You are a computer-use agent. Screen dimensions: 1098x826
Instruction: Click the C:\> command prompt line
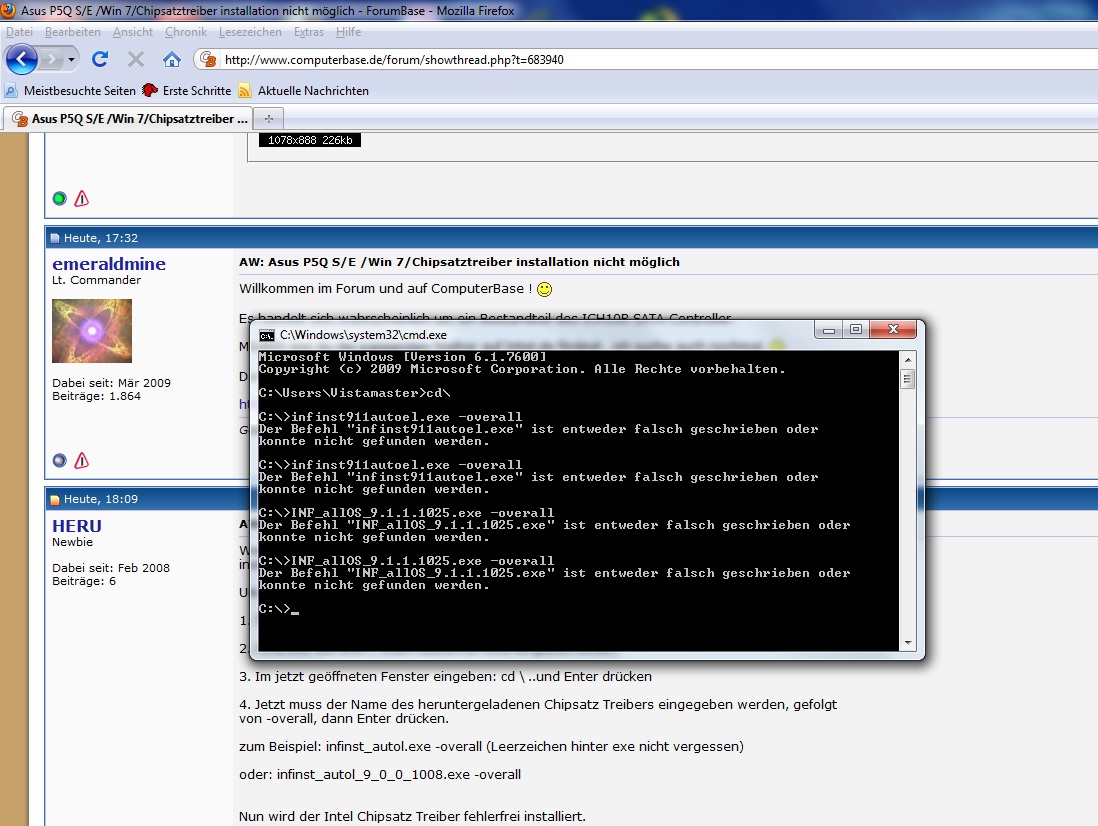279,609
